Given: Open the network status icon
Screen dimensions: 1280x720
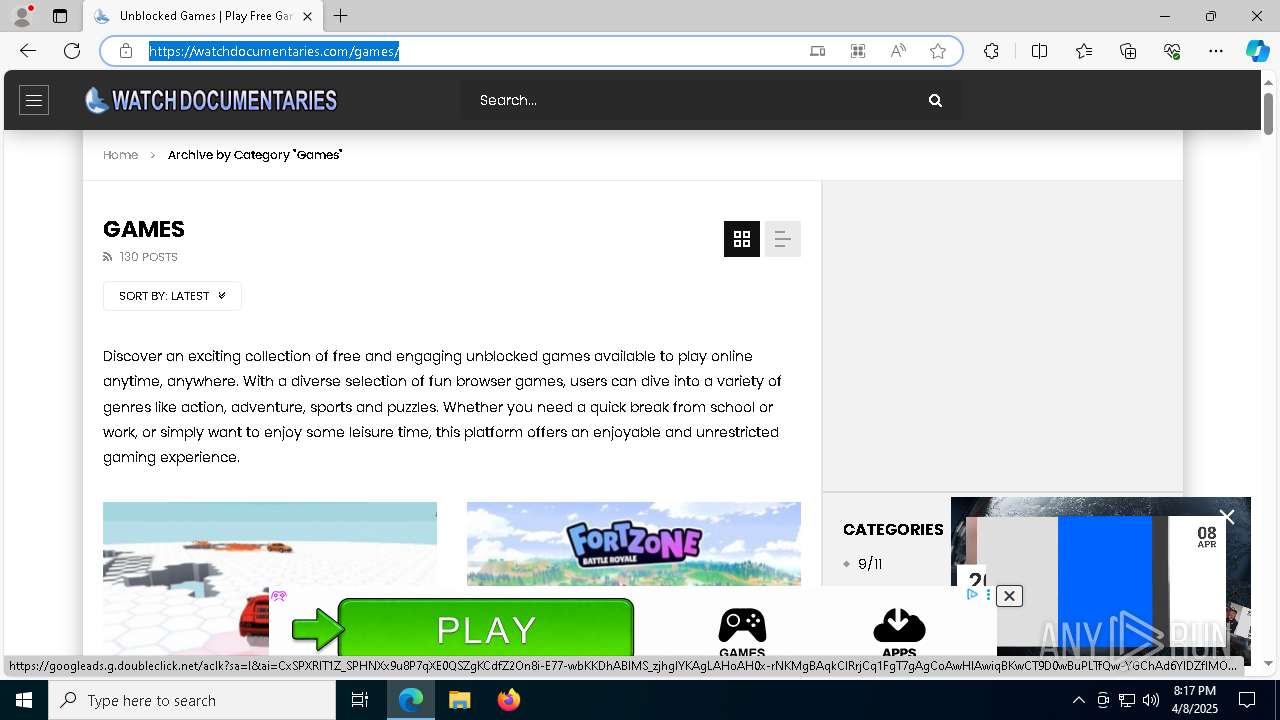Looking at the screenshot, I should [x=1127, y=700].
